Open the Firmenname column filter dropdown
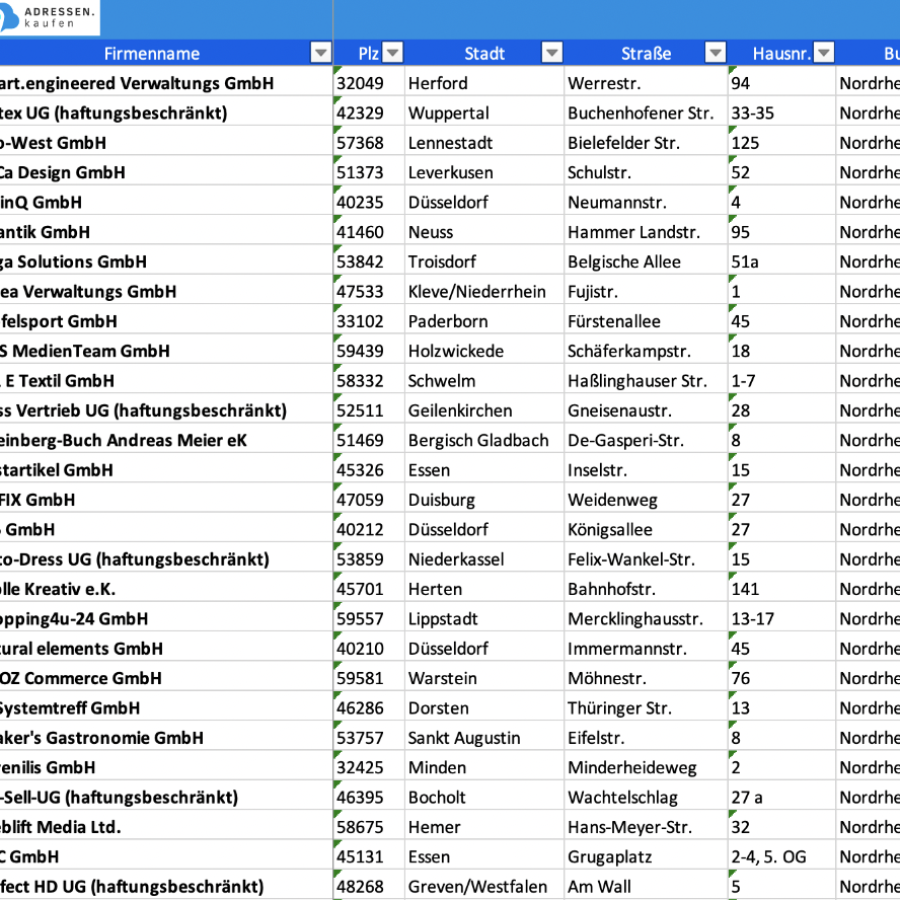The image size is (900, 900). (x=321, y=53)
